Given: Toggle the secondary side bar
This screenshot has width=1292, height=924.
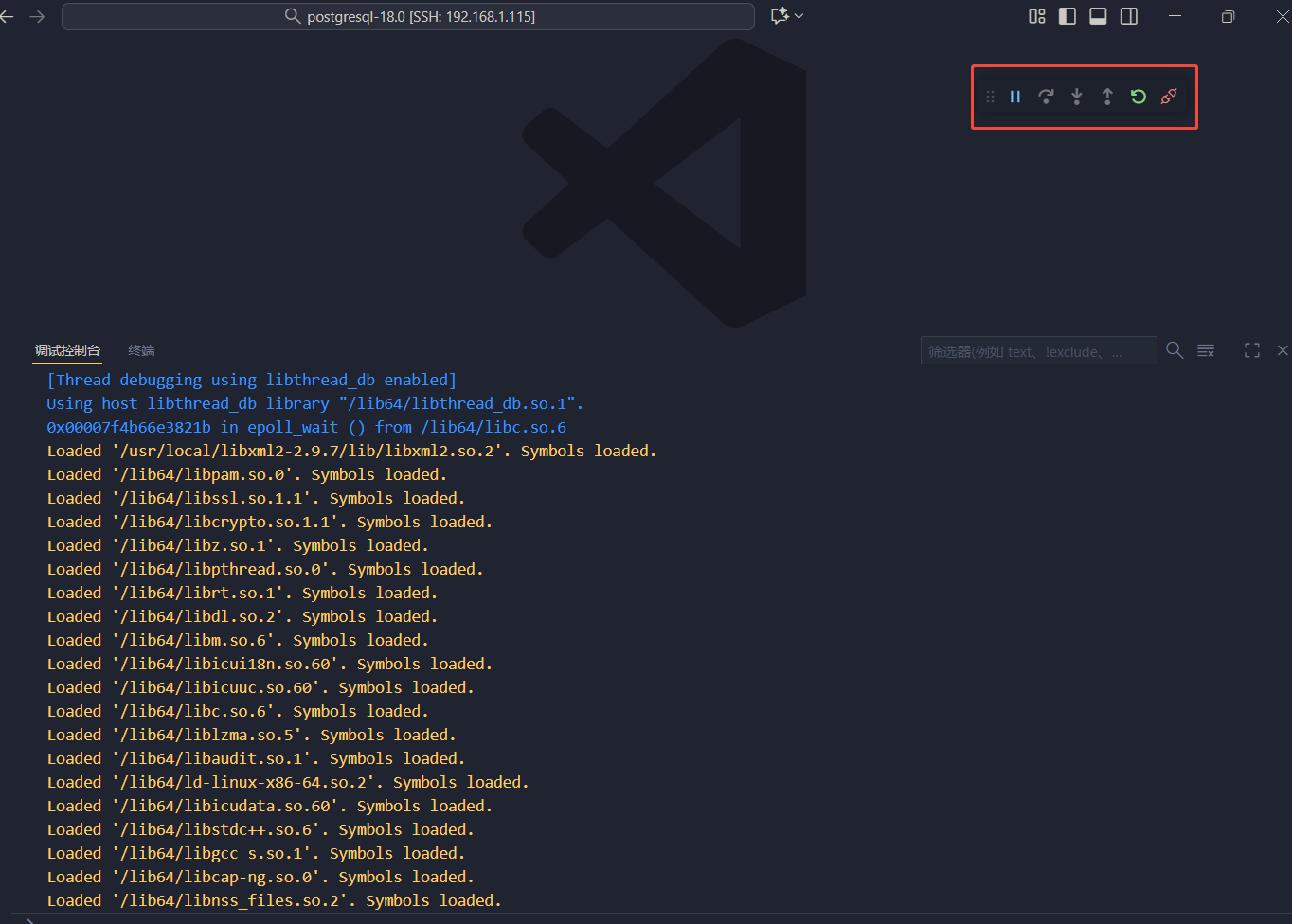Looking at the screenshot, I should (x=1129, y=16).
